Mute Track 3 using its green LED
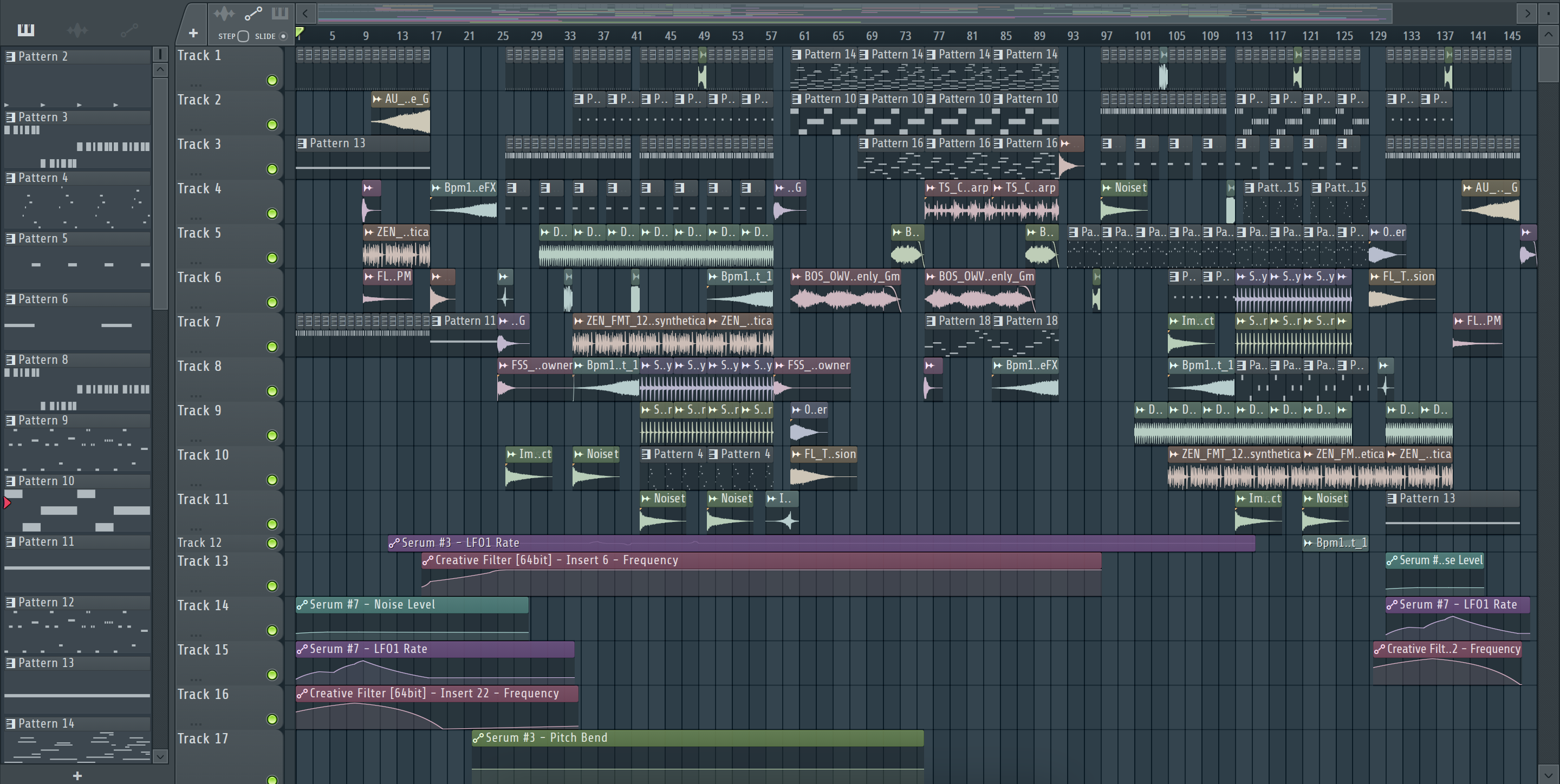This screenshot has height=784, width=1560. [x=272, y=169]
